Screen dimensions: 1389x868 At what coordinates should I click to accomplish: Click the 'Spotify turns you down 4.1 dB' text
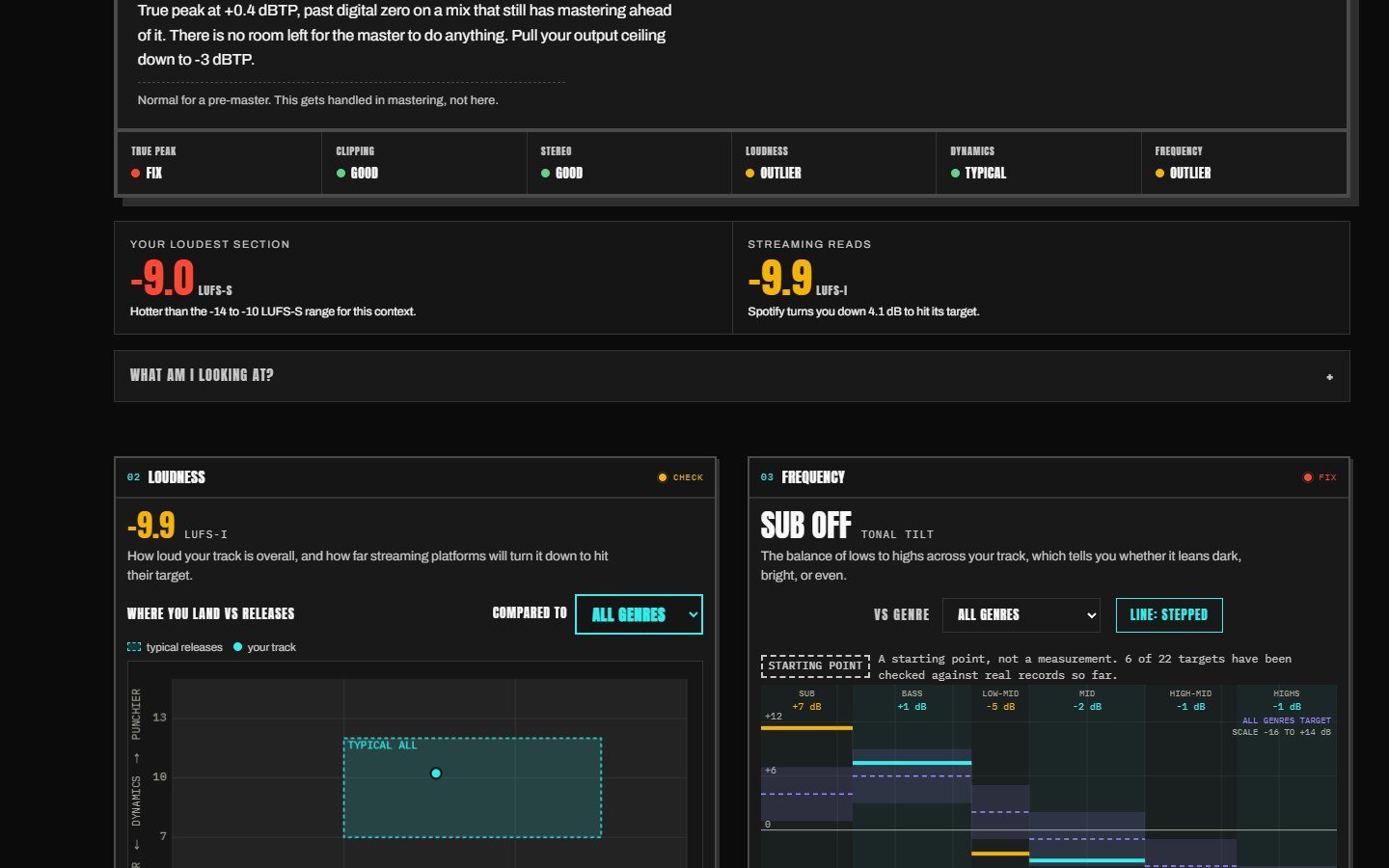863,312
